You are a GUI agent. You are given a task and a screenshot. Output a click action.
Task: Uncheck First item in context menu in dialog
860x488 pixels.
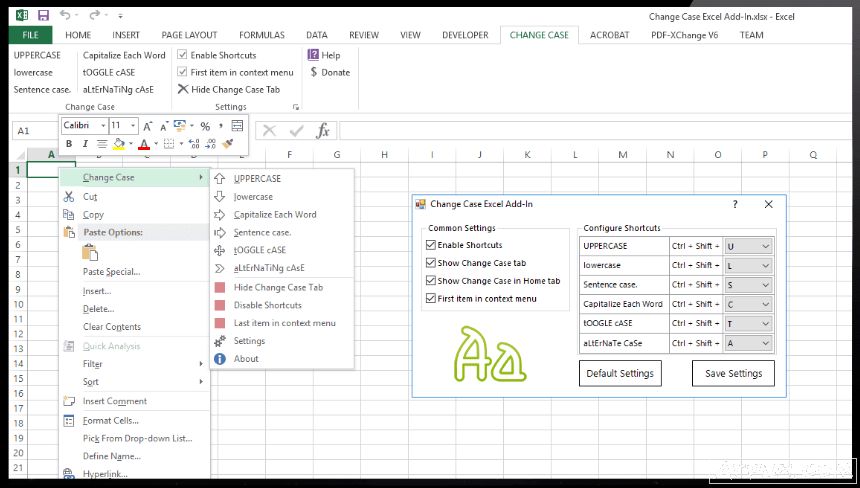pos(431,298)
